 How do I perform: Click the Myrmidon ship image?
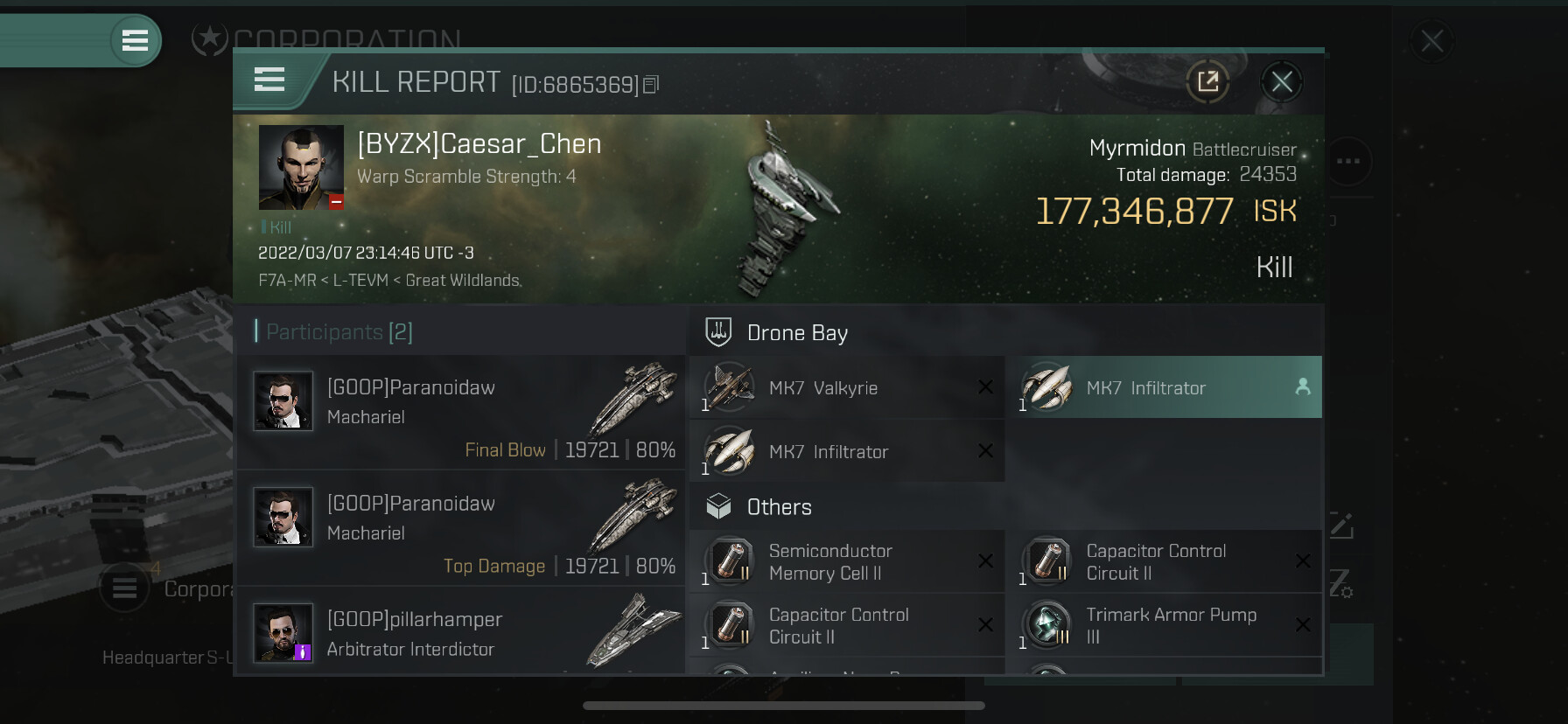pos(781,210)
